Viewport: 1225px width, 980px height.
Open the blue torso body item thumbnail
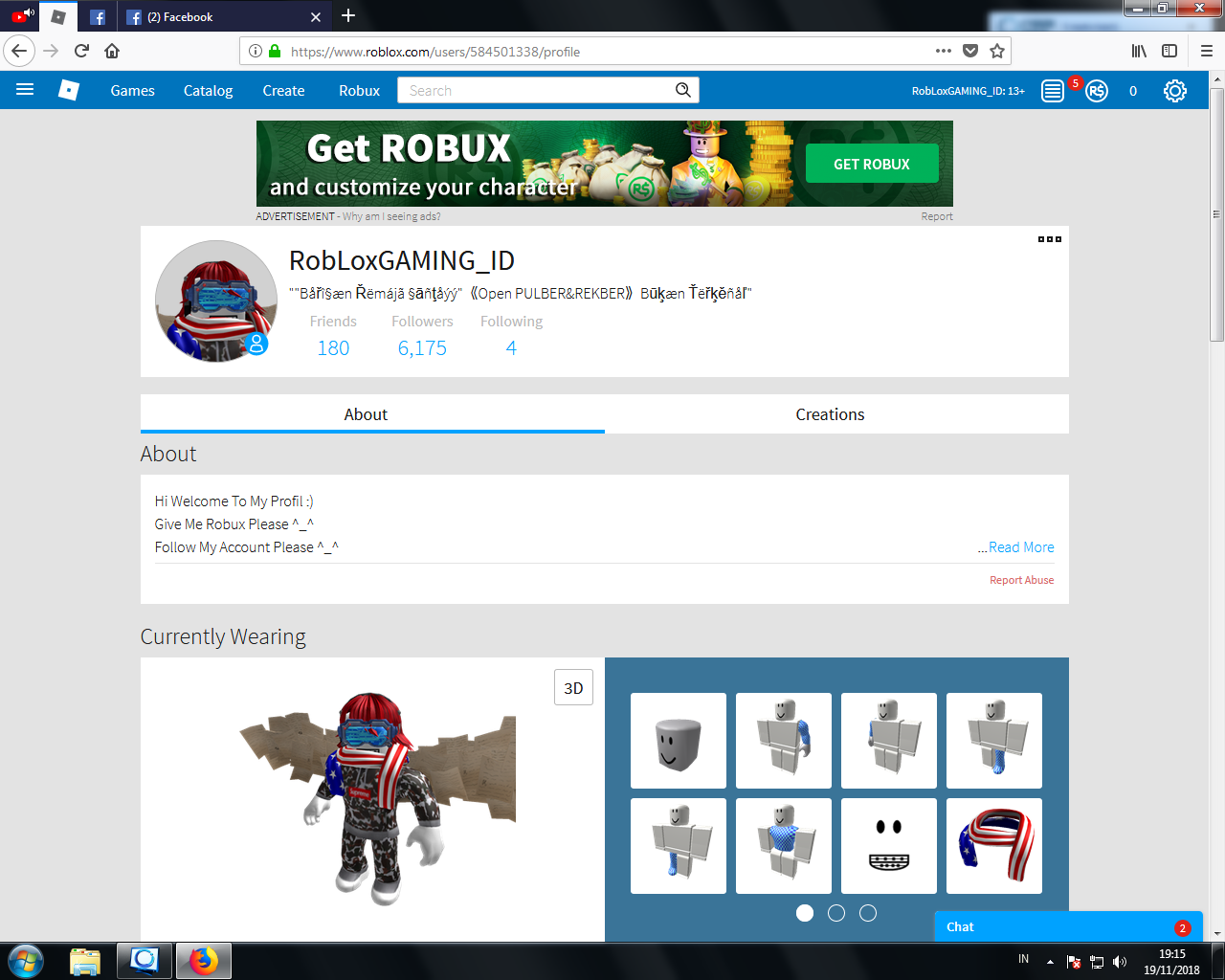pyautogui.click(x=784, y=846)
